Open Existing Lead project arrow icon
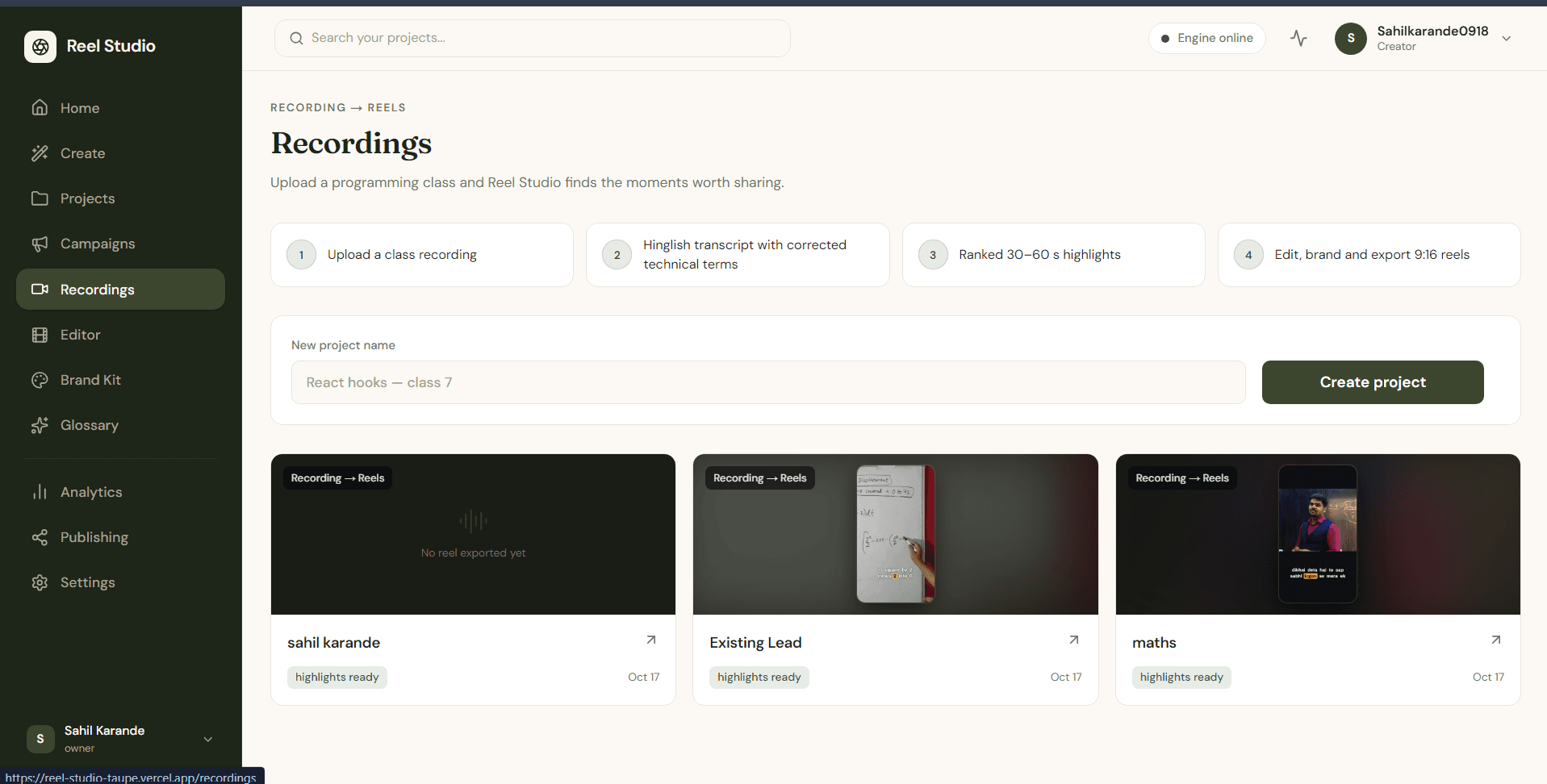Image resolution: width=1547 pixels, height=784 pixels. click(x=1074, y=640)
